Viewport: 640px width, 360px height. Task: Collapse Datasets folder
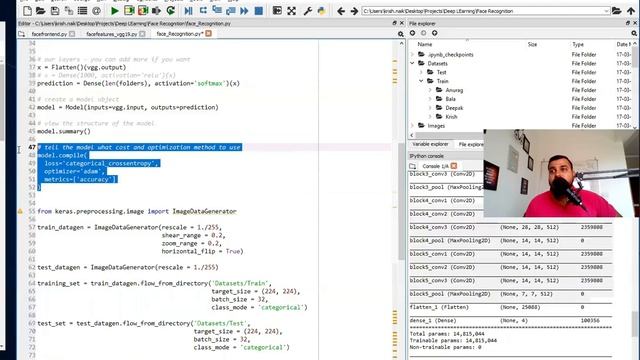(412, 63)
